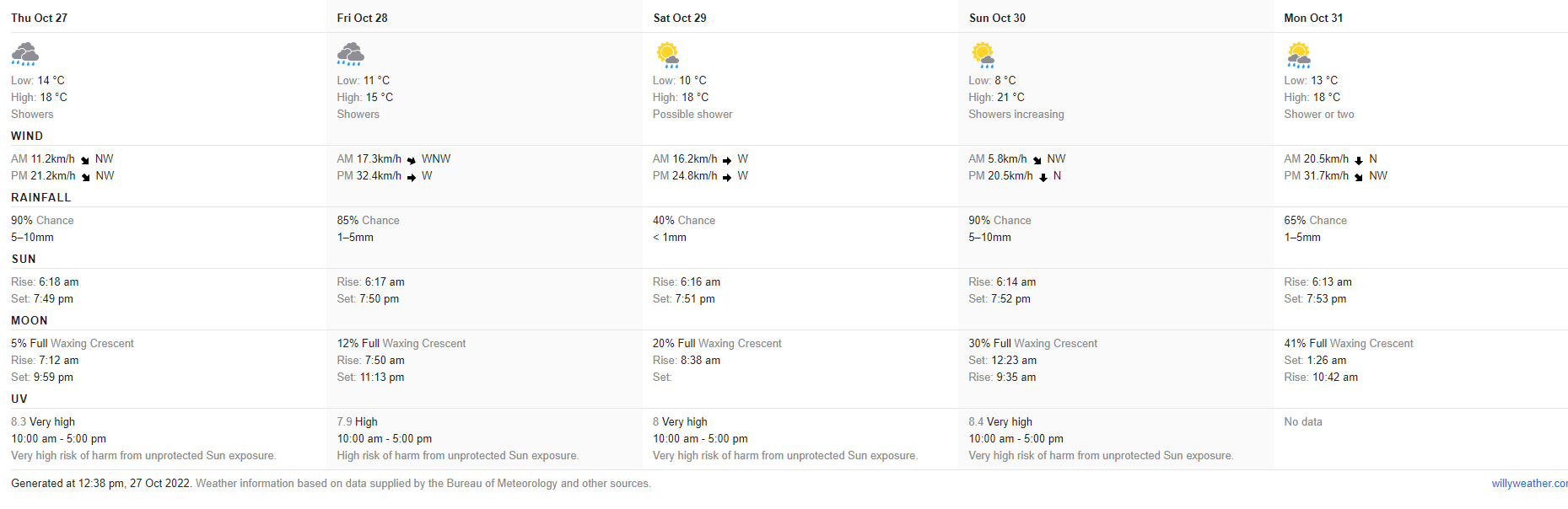Click Saturday's sunny possible shower icon

click(667, 54)
